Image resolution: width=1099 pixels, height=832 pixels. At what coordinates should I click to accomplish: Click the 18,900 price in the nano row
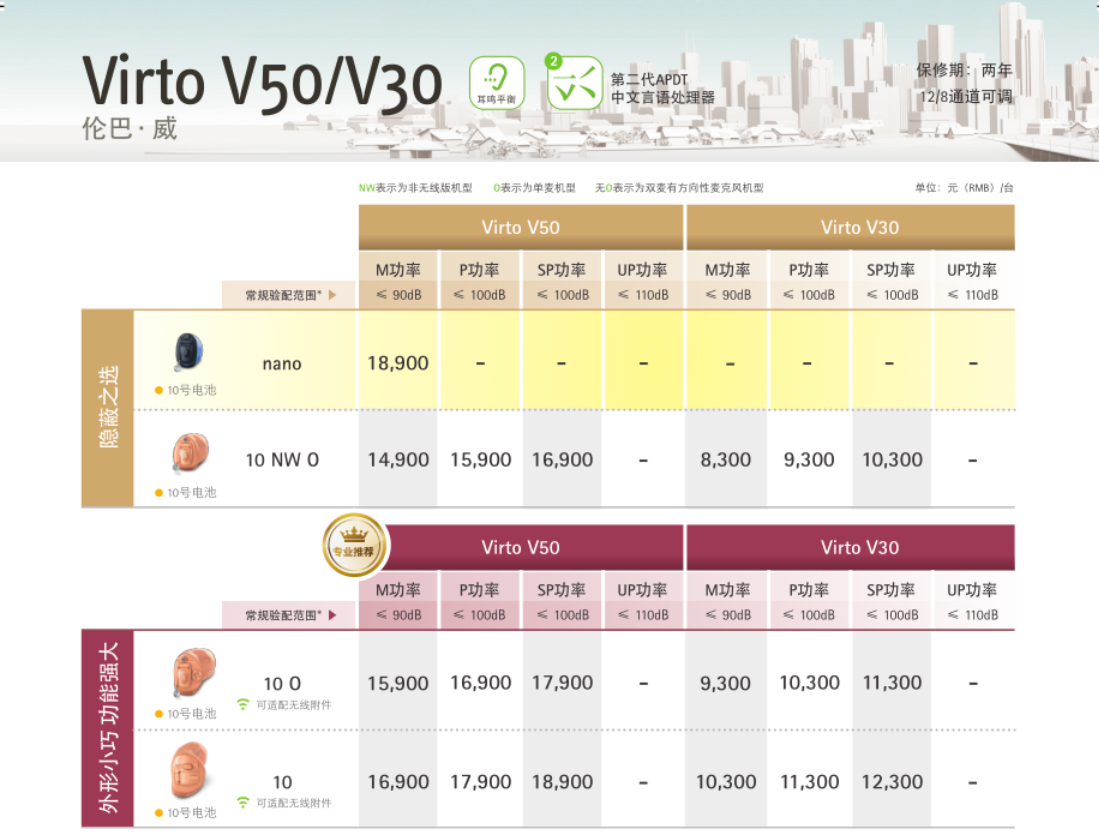pyautogui.click(x=398, y=363)
